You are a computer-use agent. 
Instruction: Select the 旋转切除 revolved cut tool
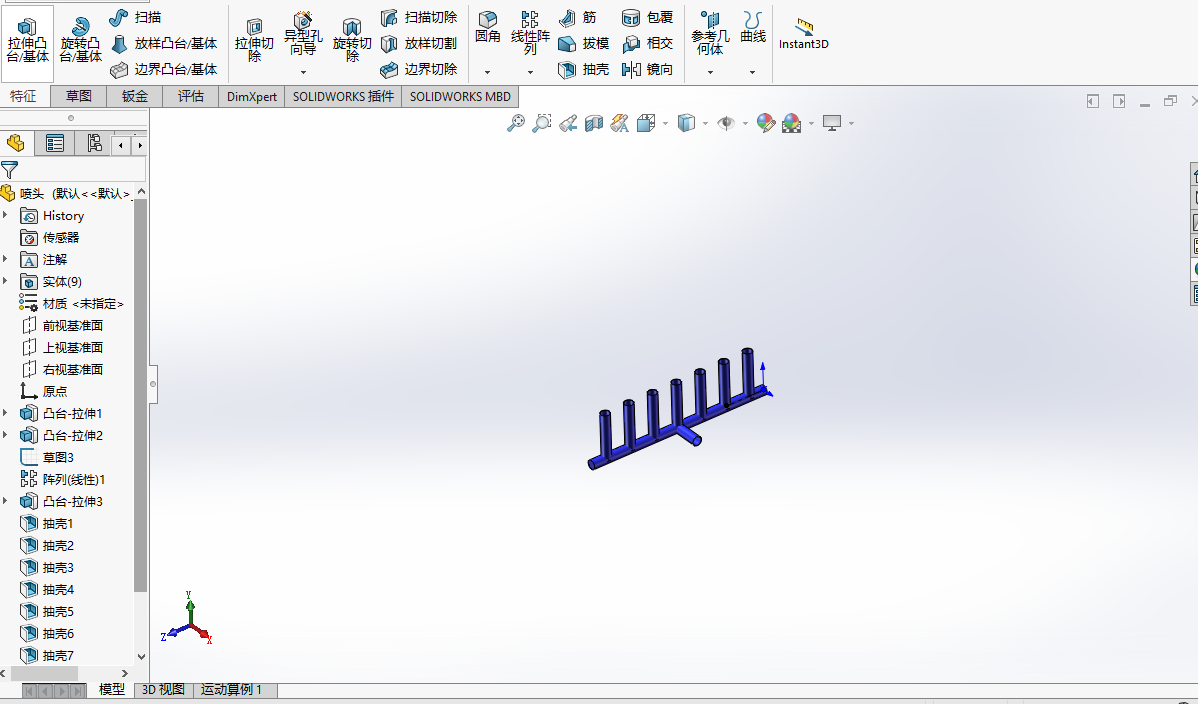[352, 40]
